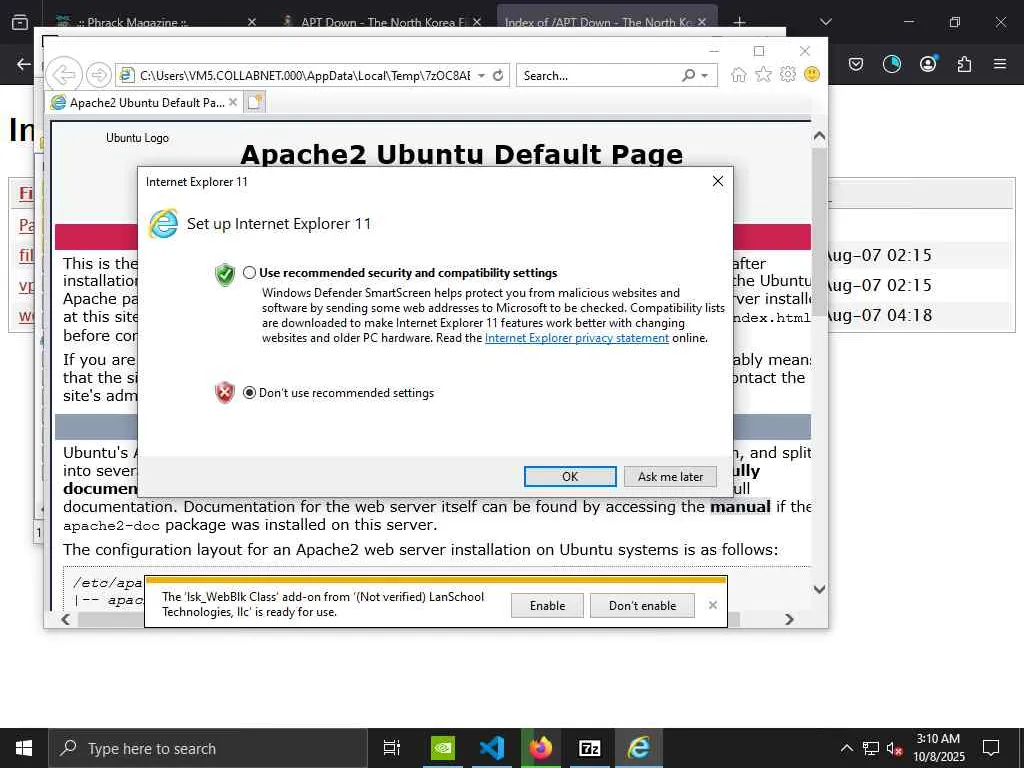Image resolution: width=1024 pixels, height=768 pixels.
Task: Open the NVIDIA app on taskbar
Action: pyautogui.click(x=443, y=748)
